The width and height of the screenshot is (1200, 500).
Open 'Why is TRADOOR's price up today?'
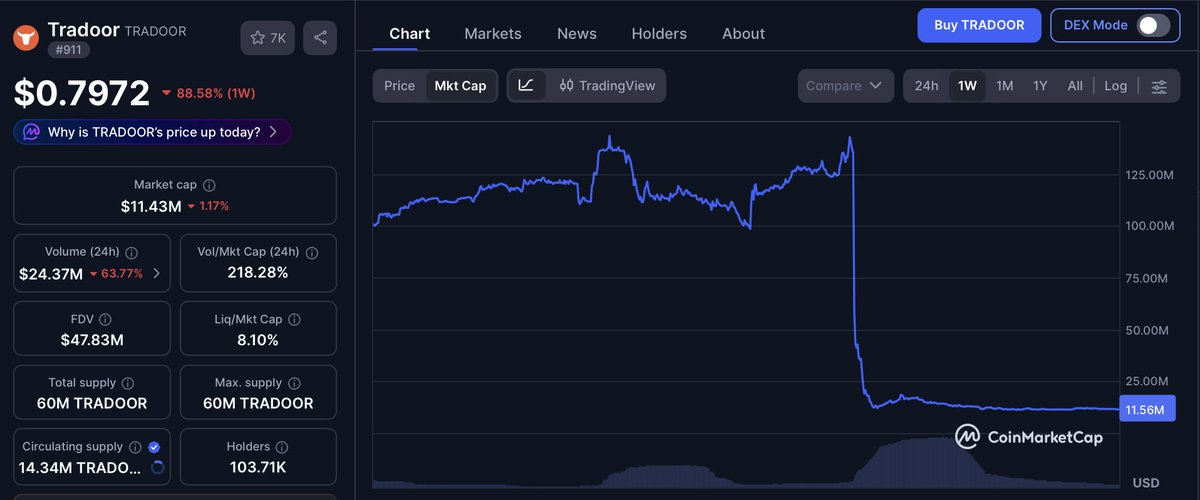point(154,131)
